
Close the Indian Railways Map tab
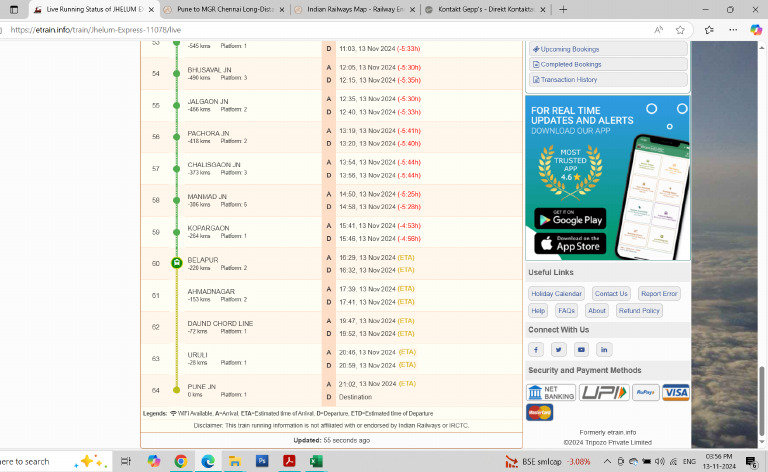(412, 9)
